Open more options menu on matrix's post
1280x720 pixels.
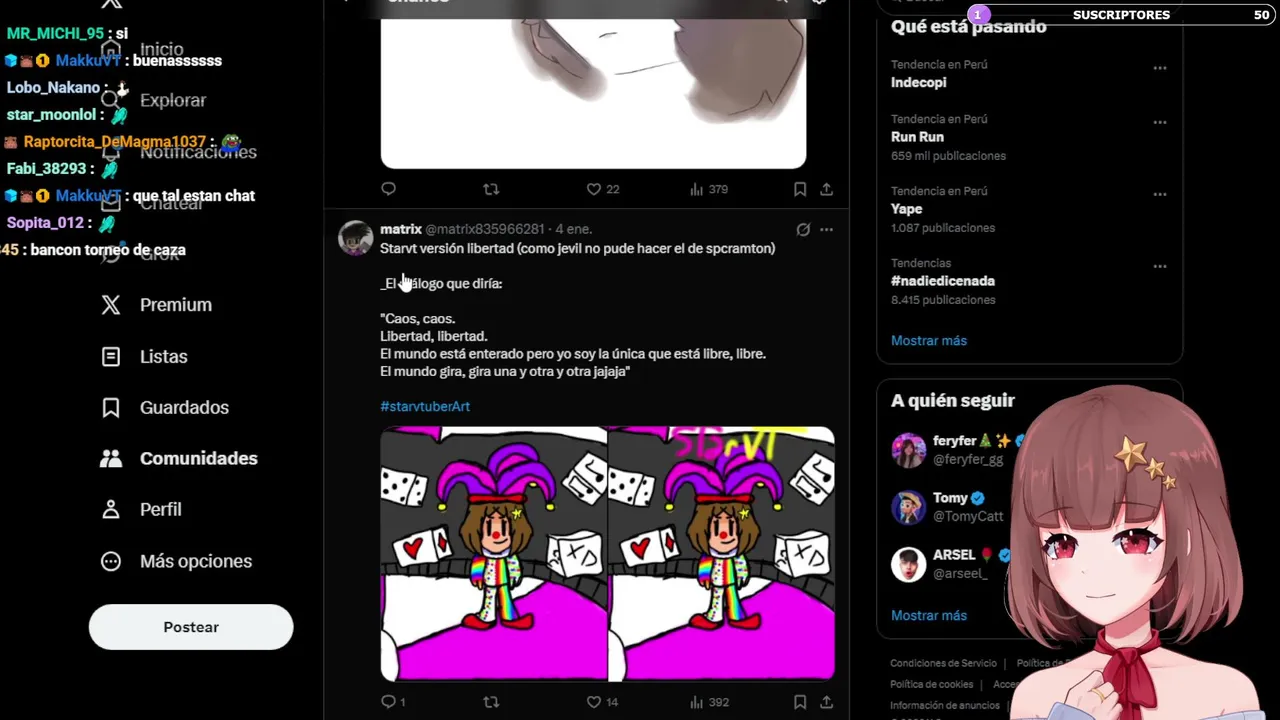(x=826, y=229)
